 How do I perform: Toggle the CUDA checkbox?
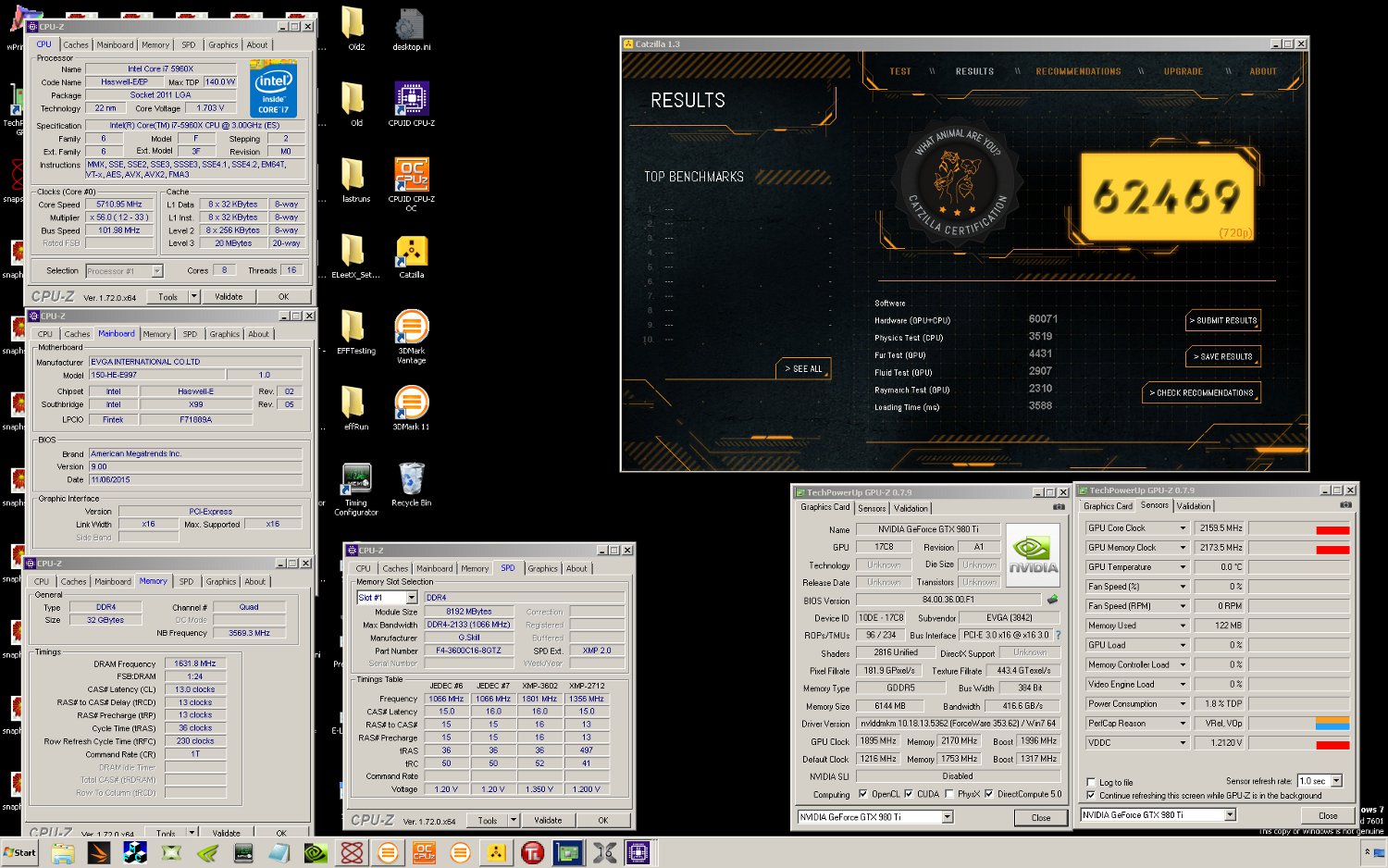coord(909,794)
